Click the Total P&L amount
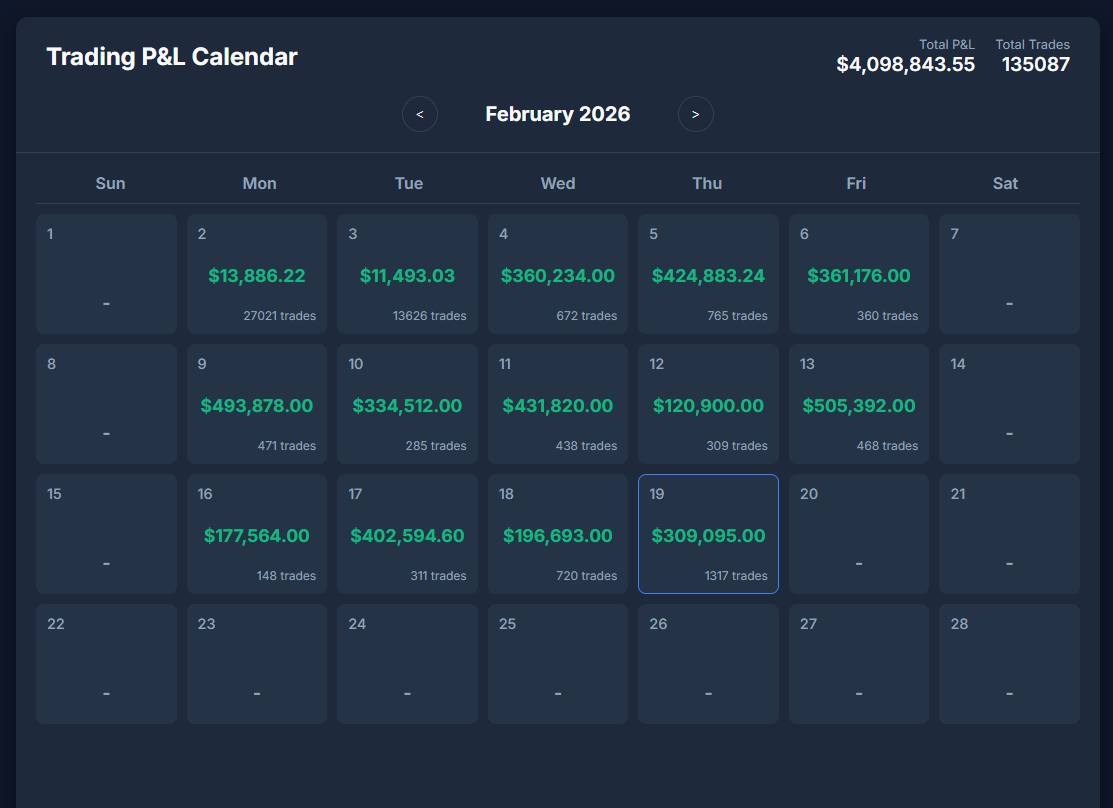This screenshot has width=1113, height=808. [x=905, y=65]
